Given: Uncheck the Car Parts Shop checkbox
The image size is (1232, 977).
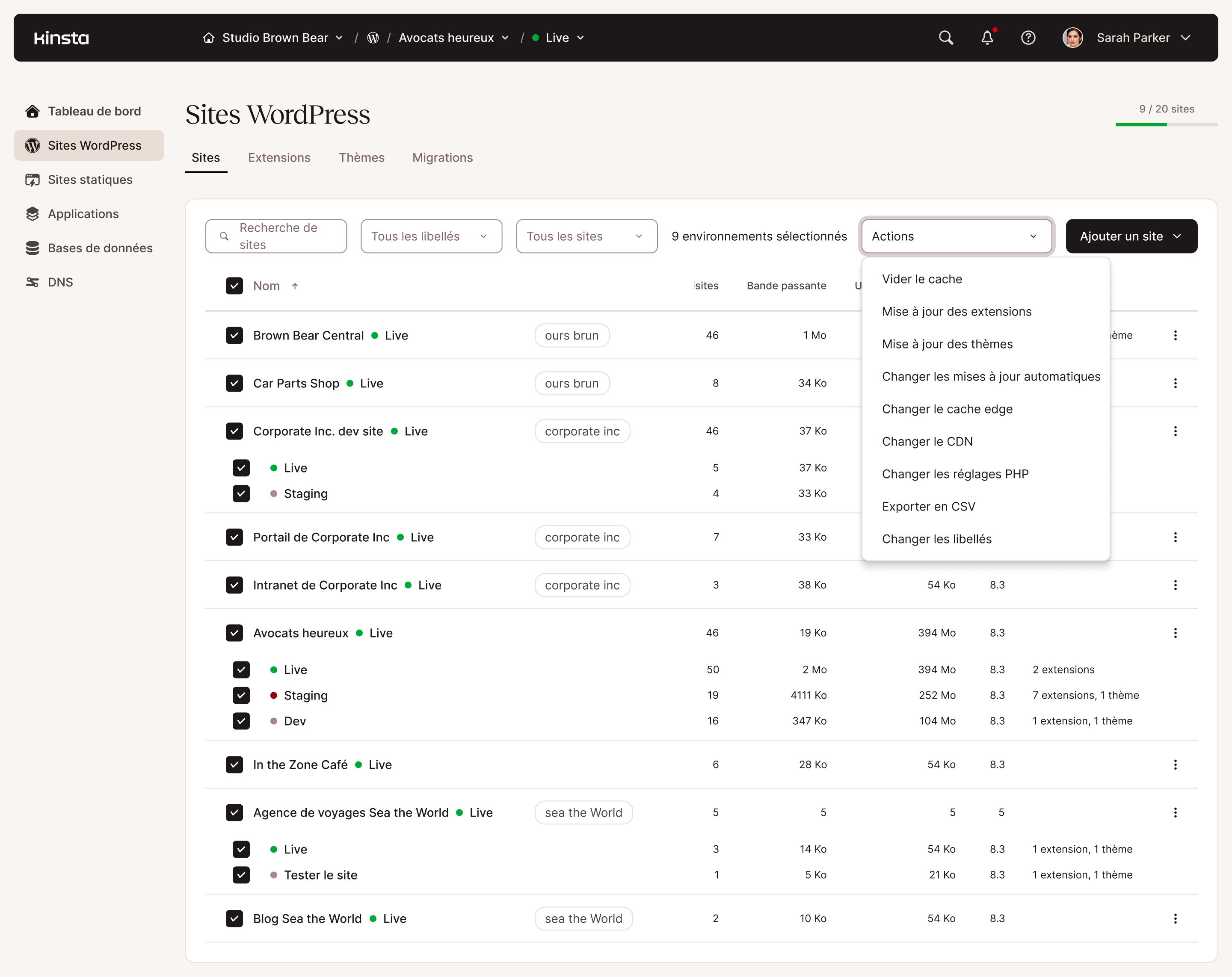Looking at the screenshot, I should (234, 383).
